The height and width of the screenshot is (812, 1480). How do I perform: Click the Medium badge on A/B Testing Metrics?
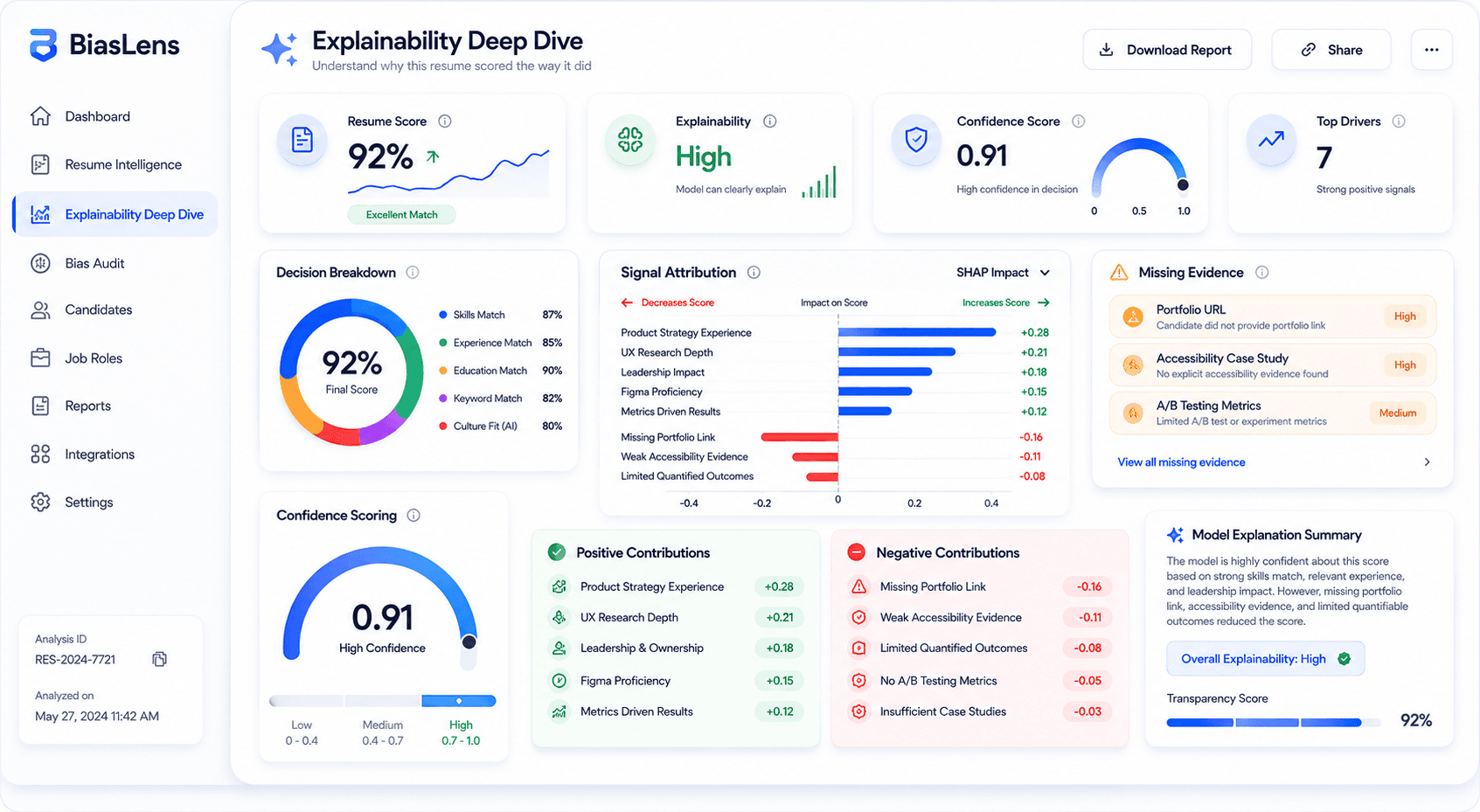click(1398, 413)
